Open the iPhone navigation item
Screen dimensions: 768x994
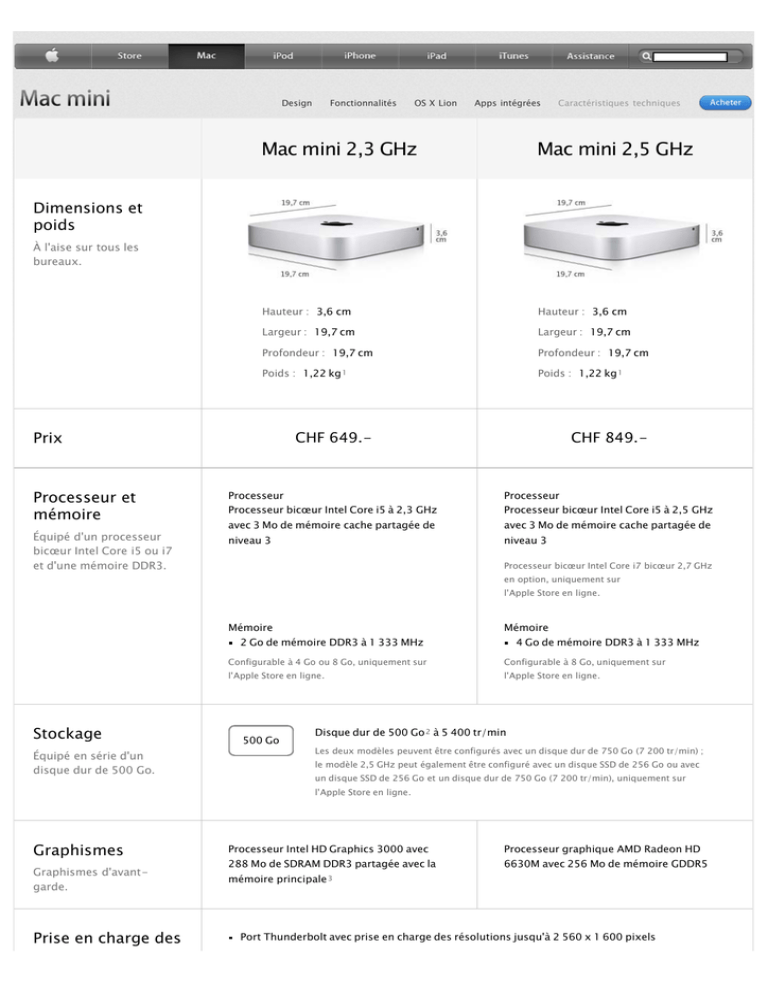click(360, 56)
